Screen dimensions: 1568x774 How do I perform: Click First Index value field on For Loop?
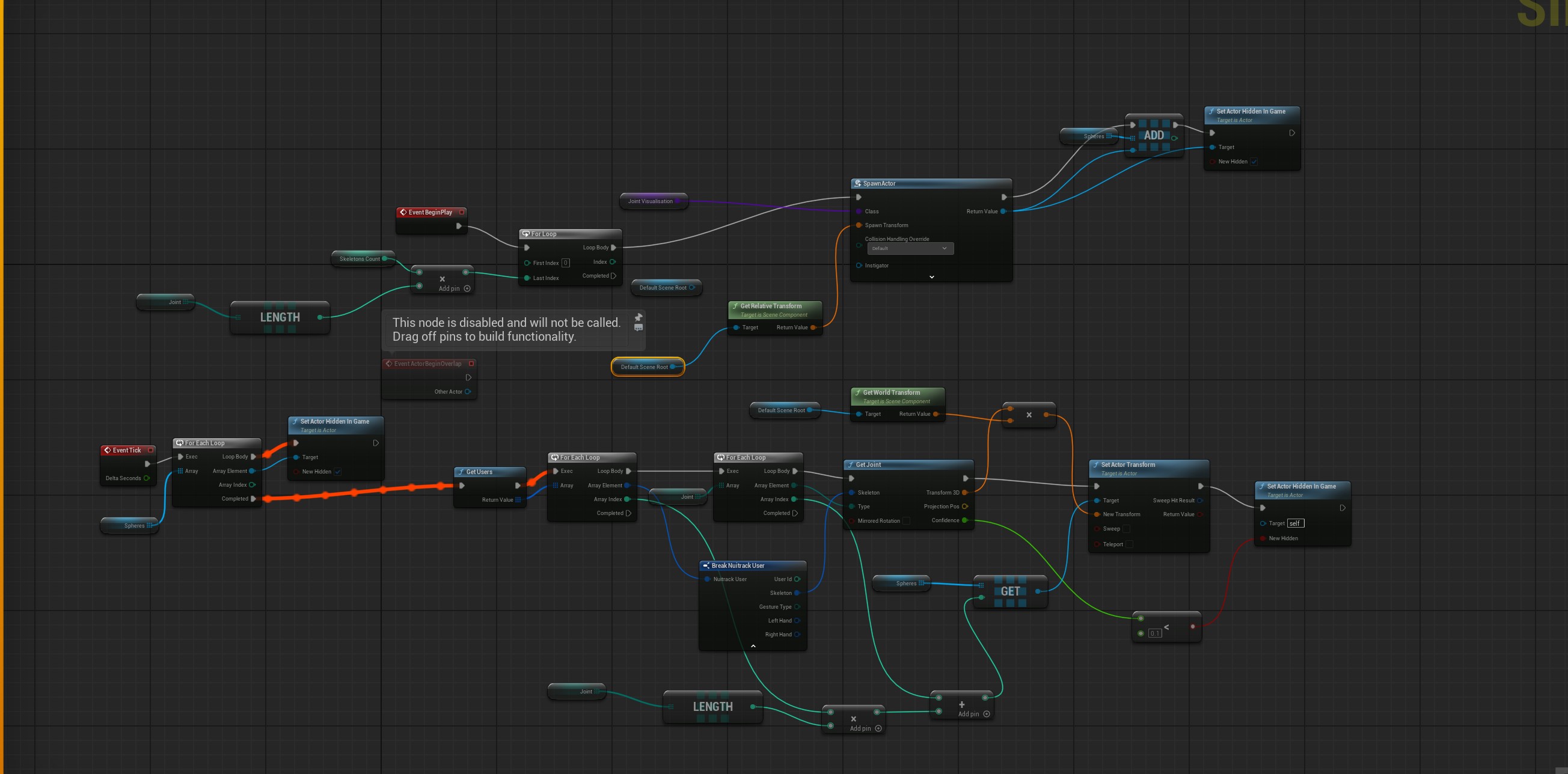(566, 263)
